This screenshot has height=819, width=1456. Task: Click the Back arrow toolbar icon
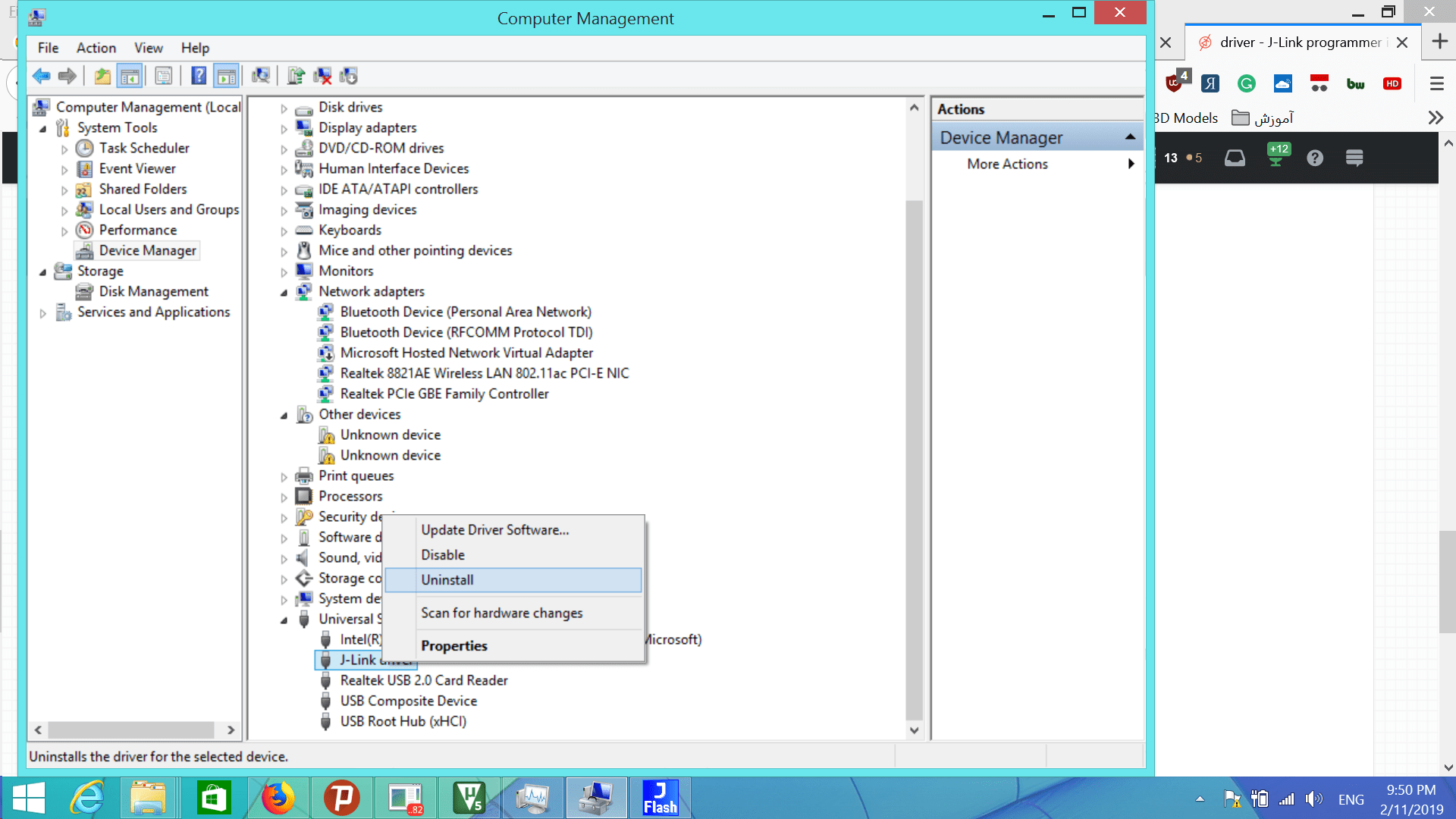coord(41,76)
